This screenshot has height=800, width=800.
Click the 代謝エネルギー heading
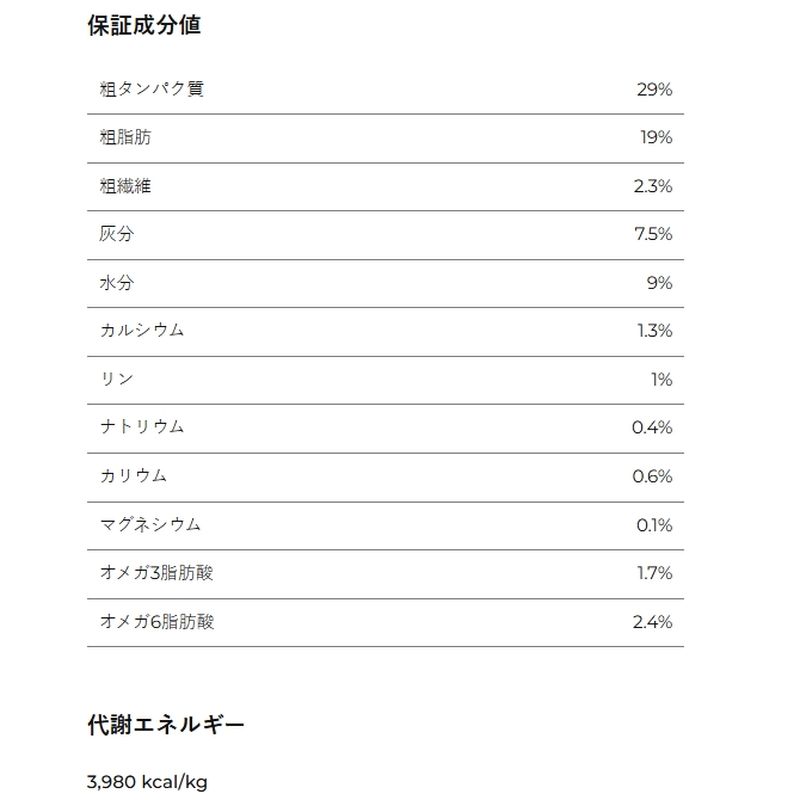point(166,725)
